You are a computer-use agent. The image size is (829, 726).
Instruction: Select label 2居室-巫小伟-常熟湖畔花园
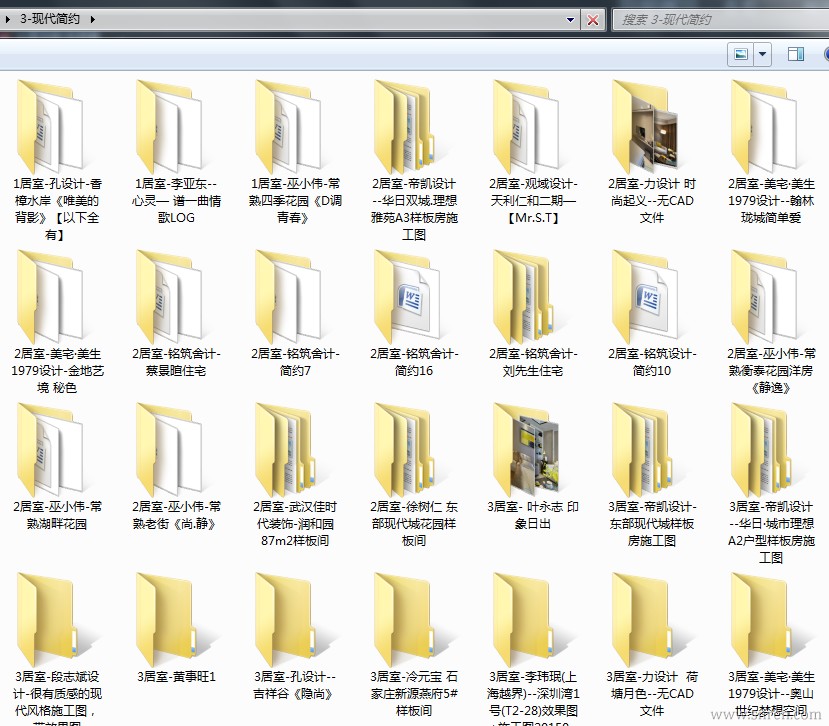[57, 515]
